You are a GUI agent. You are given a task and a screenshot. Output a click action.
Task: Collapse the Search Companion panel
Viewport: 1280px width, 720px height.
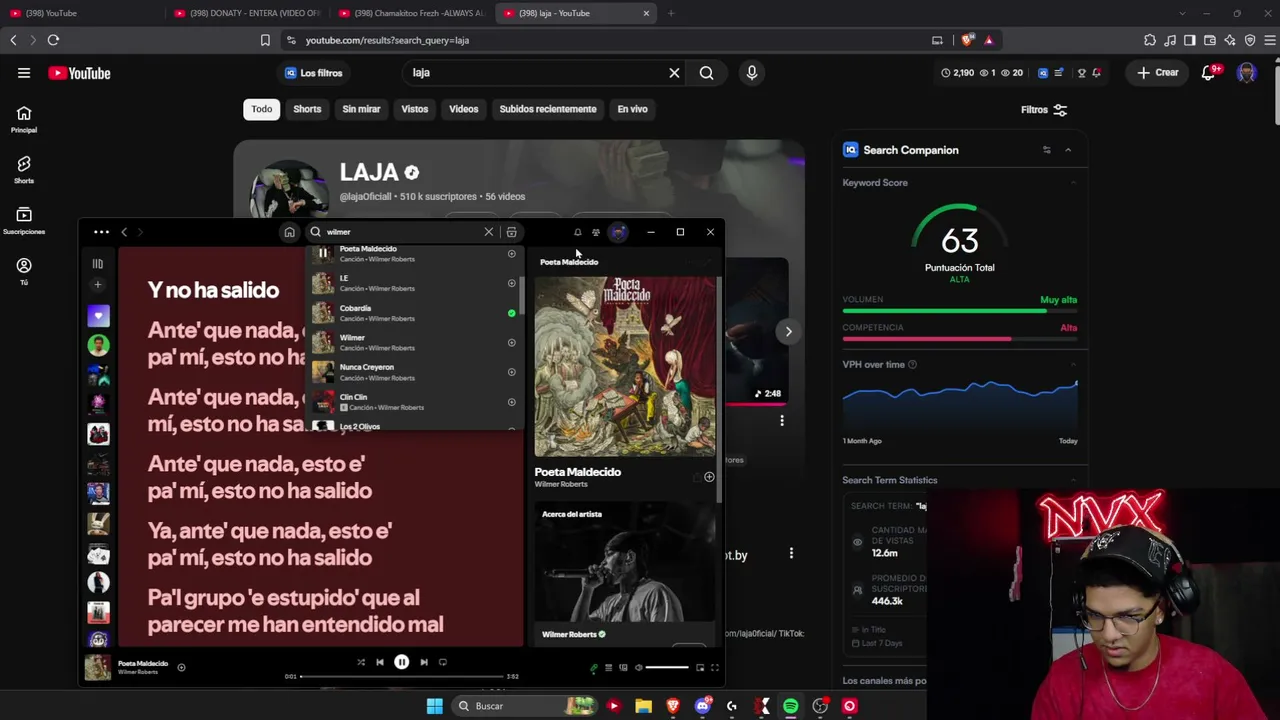[x=1068, y=150]
